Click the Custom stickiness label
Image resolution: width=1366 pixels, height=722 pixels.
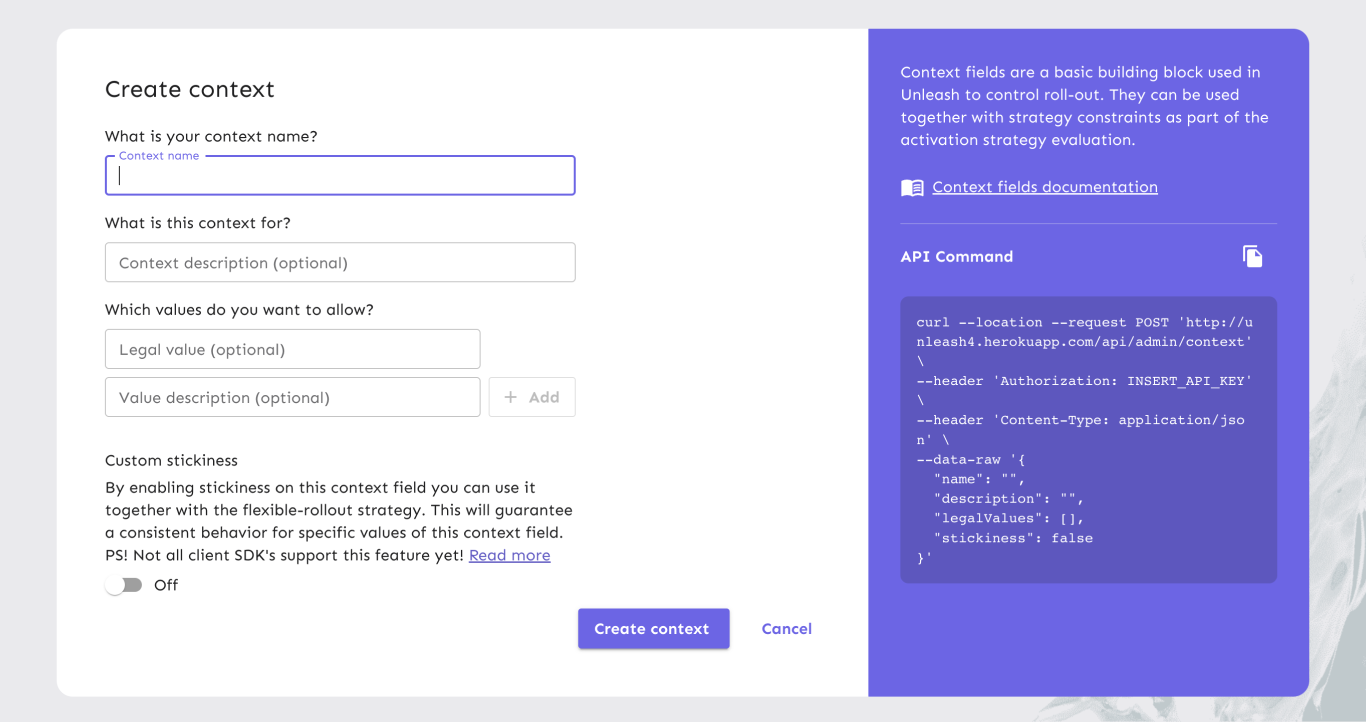pos(171,461)
